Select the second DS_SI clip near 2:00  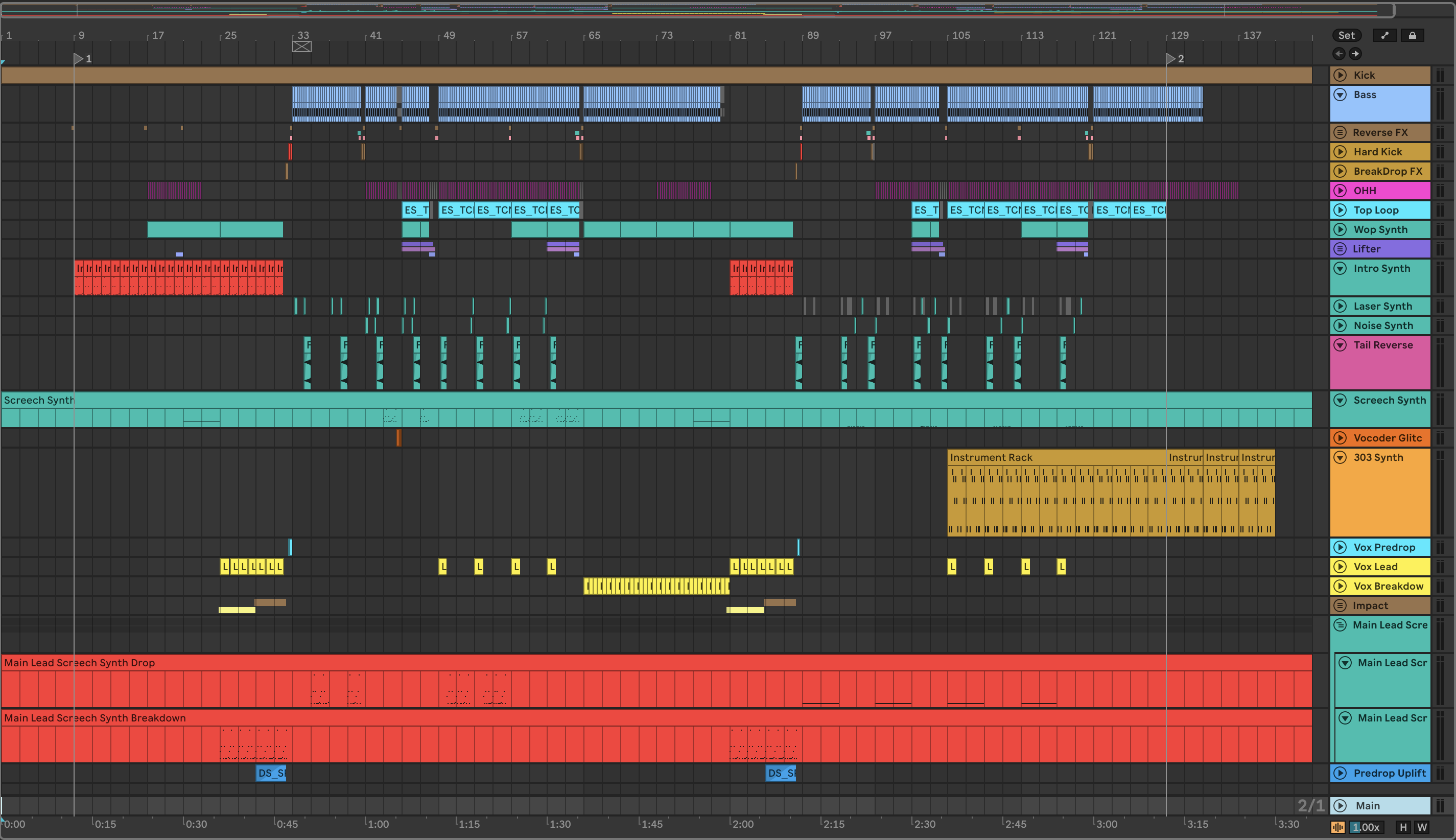(x=781, y=773)
